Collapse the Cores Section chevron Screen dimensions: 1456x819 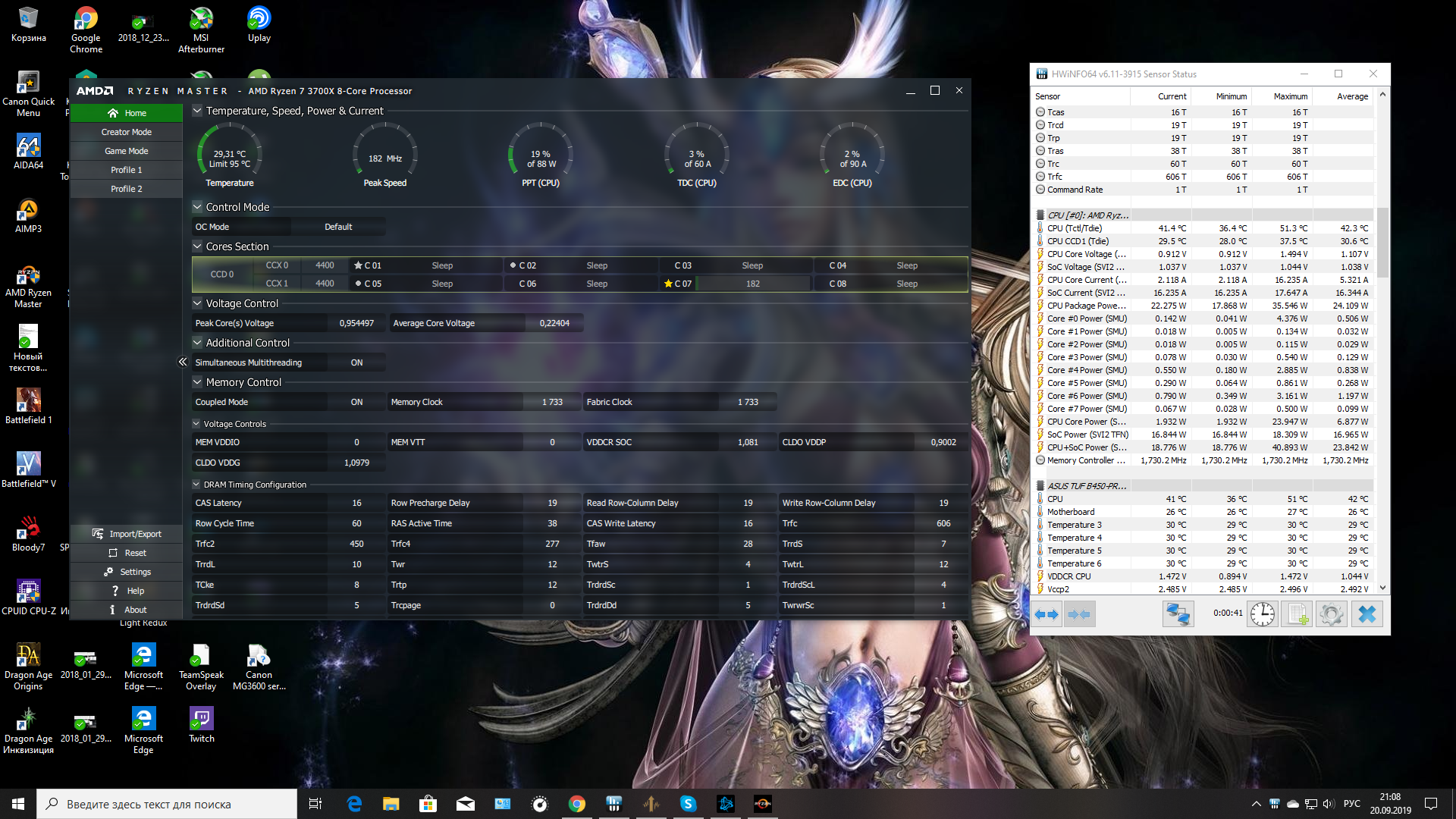tap(197, 246)
